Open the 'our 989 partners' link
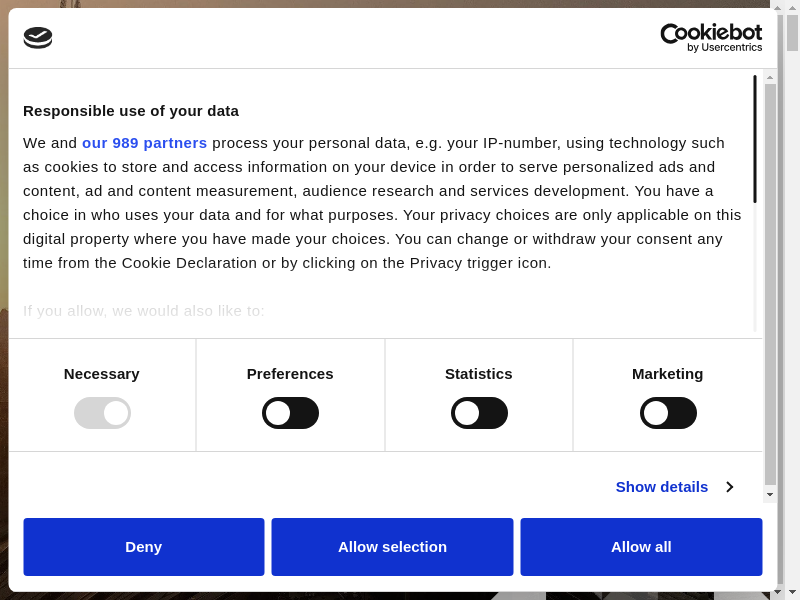800x600 pixels. (x=144, y=143)
